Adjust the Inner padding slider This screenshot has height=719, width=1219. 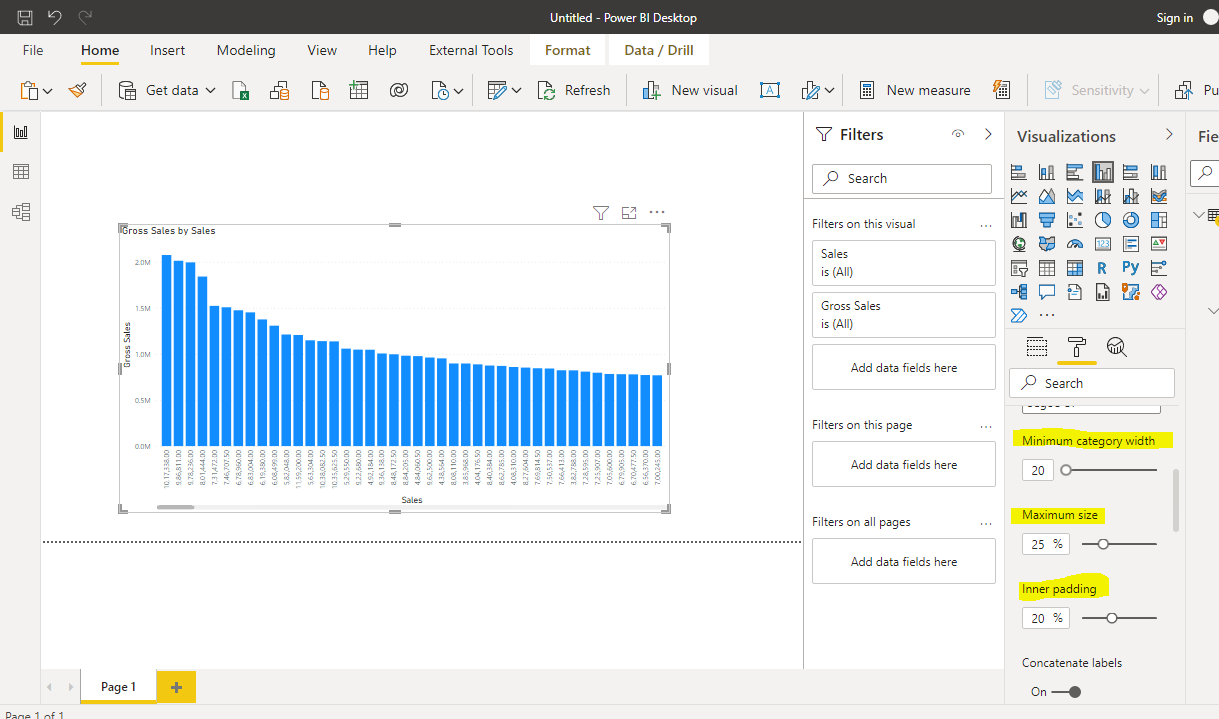pos(1119,618)
